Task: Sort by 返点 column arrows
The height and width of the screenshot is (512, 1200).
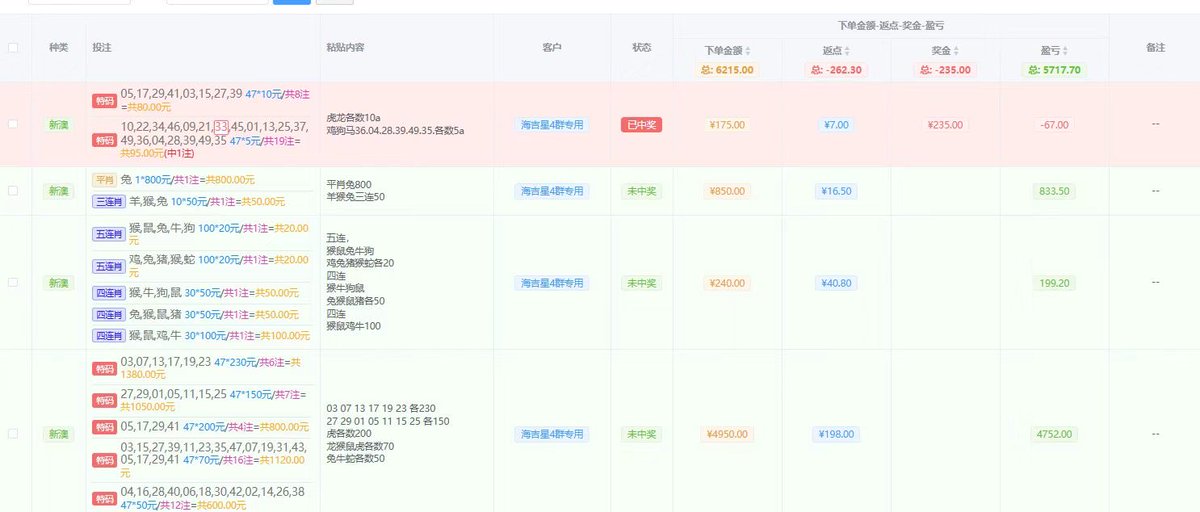Action: pyautogui.click(x=849, y=51)
